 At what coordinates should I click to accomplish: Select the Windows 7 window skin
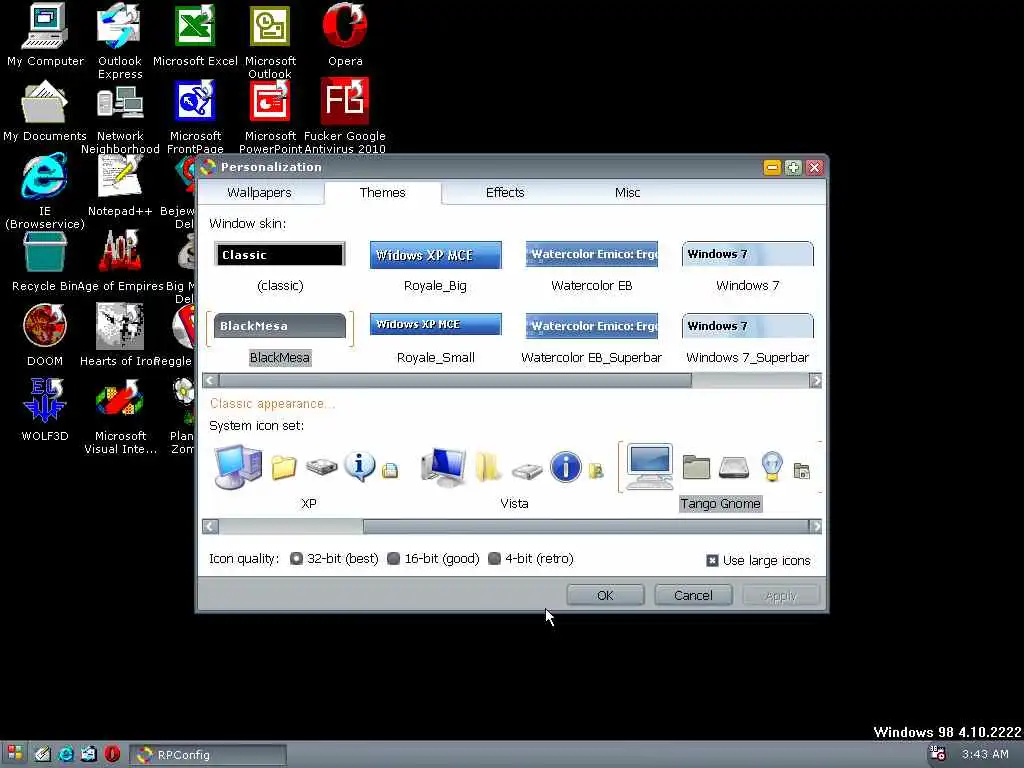748,266
